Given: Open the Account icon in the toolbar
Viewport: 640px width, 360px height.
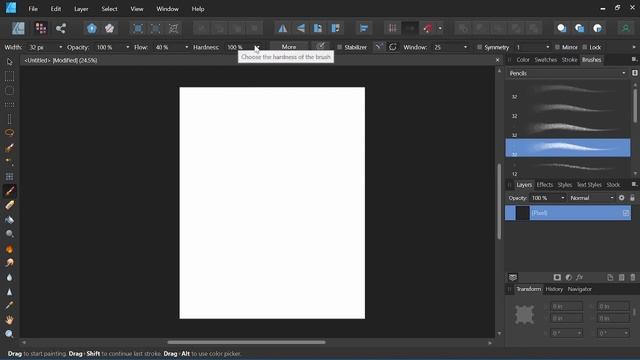Looking at the screenshot, I should pos(625,28).
